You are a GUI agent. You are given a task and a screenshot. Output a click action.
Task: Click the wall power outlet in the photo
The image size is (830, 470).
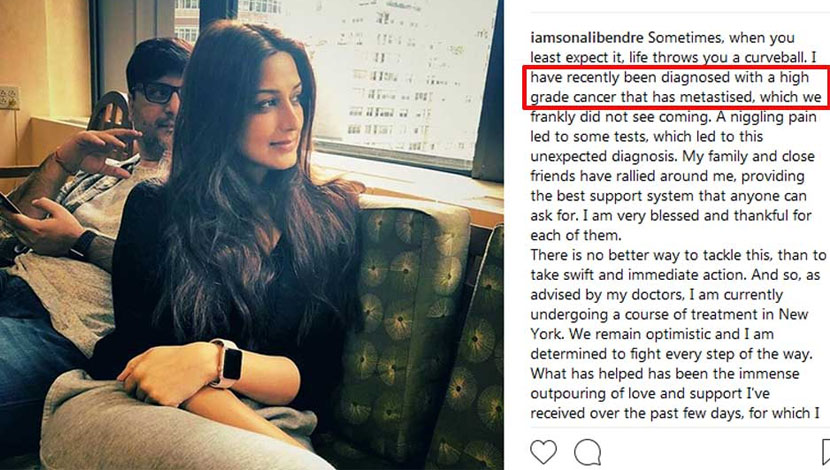tap(9, 97)
